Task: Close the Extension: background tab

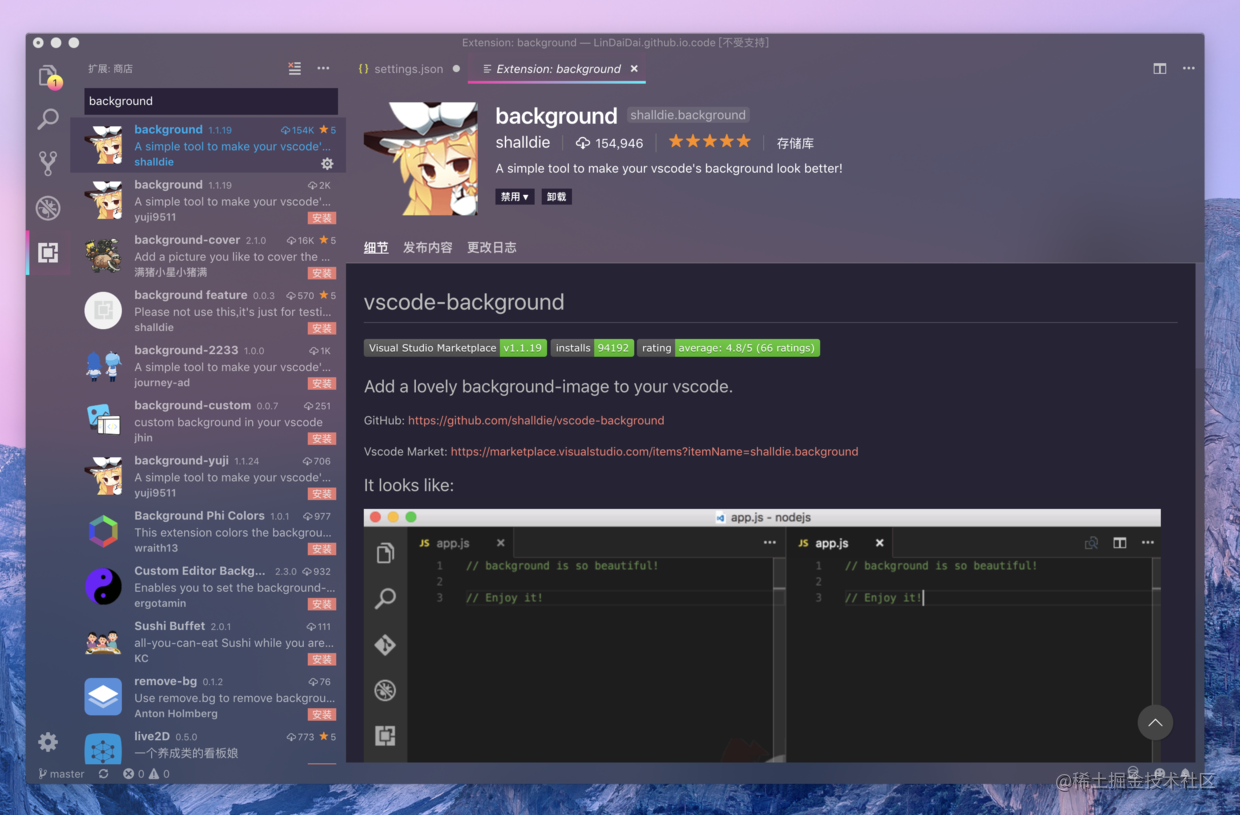Action: (x=634, y=69)
